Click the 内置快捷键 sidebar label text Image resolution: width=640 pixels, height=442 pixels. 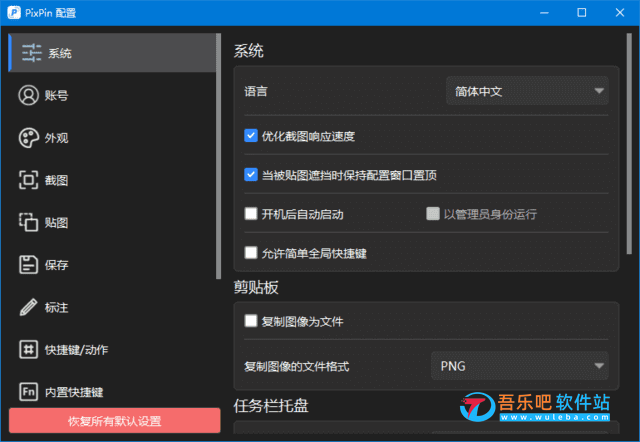tap(74, 392)
